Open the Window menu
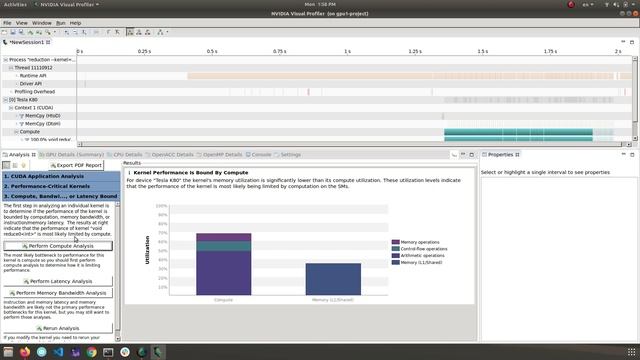 pos(42,23)
